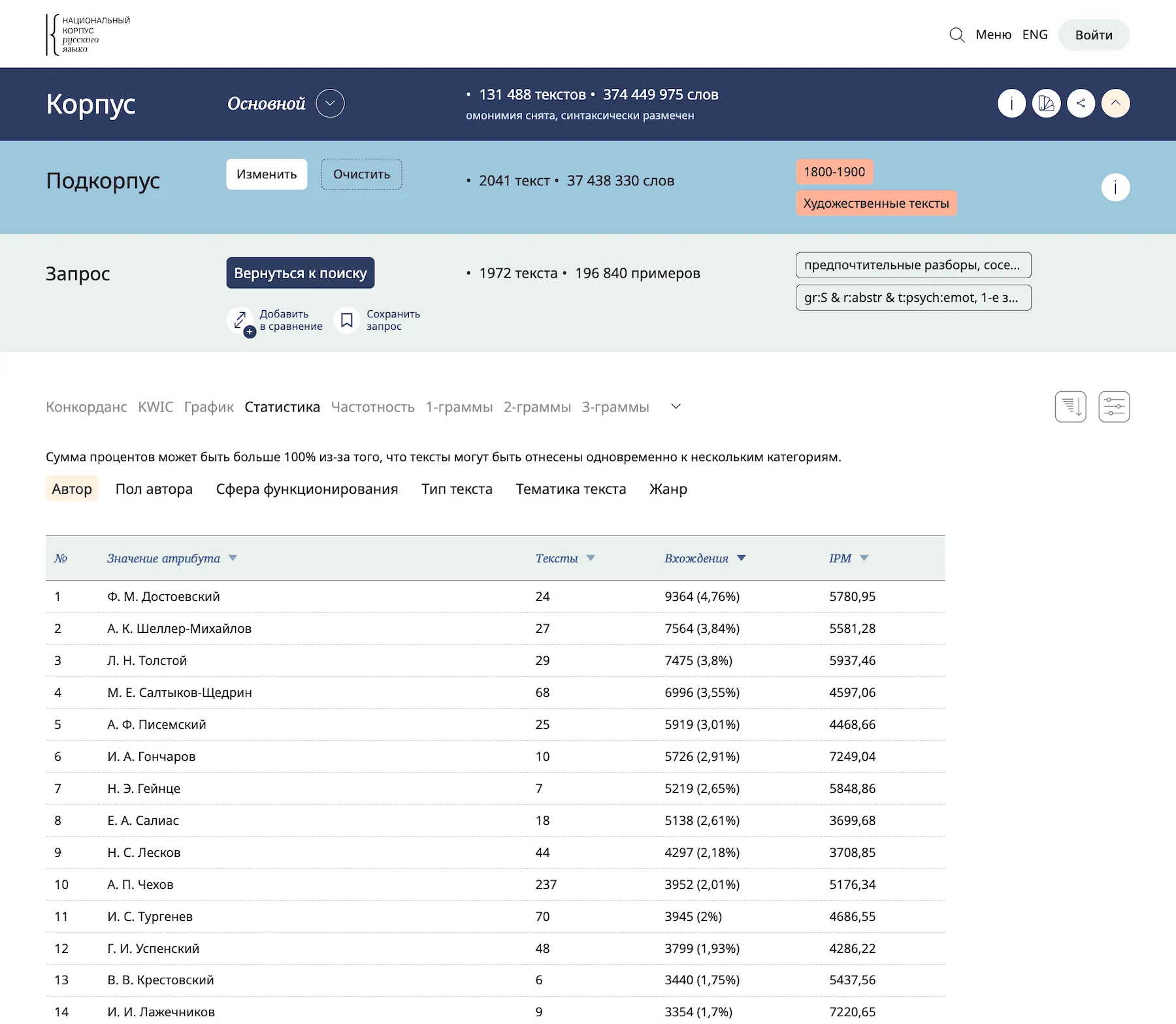
Task: Open the display settings sliders icon
Action: click(1114, 407)
